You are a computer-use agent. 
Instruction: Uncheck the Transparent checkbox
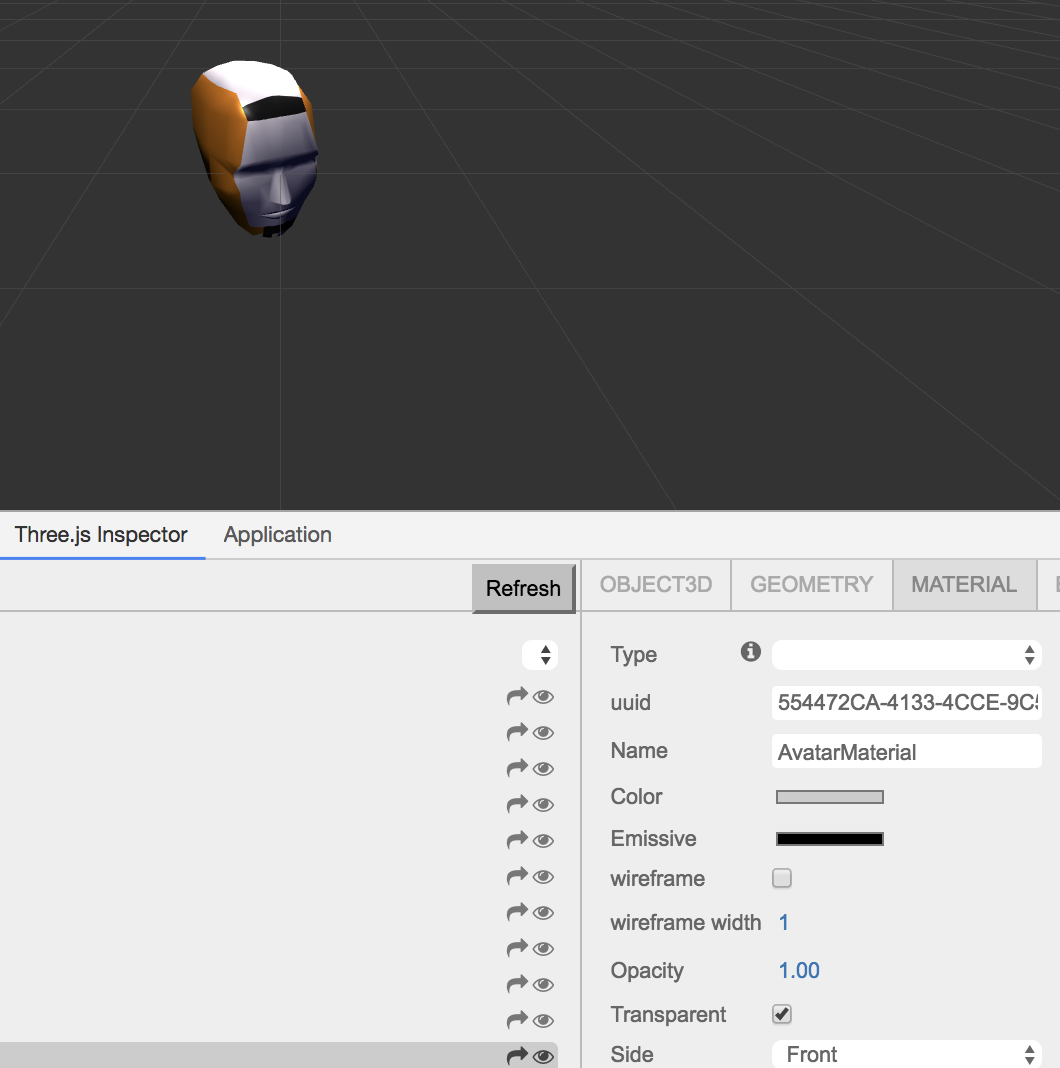781,1014
